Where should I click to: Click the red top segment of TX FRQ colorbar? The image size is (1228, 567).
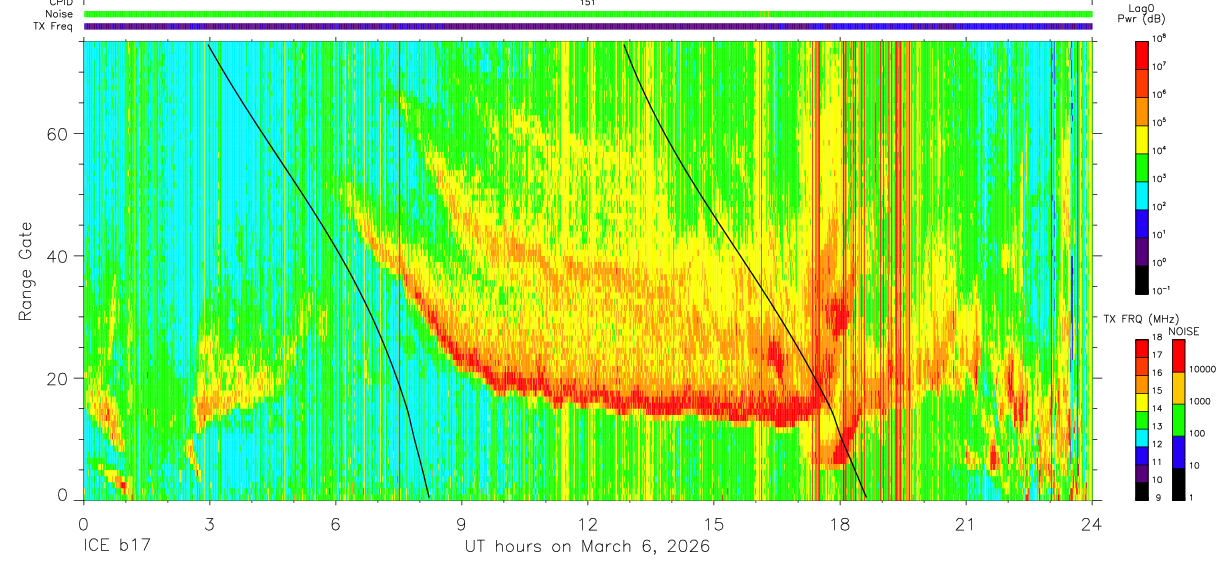click(1142, 349)
